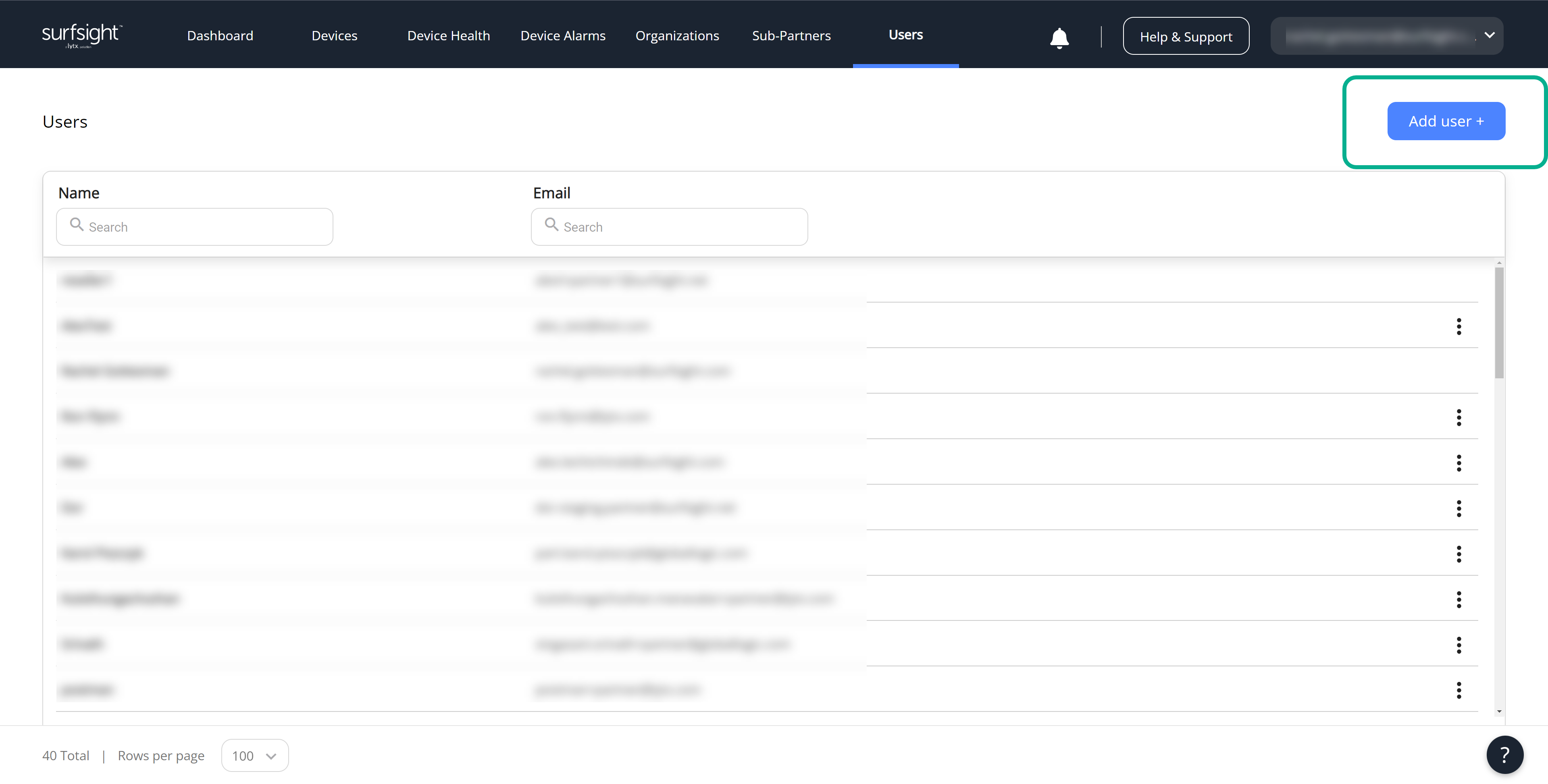Viewport: 1548px width, 784px height.
Task: Click the Email column header
Action: [x=551, y=193]
